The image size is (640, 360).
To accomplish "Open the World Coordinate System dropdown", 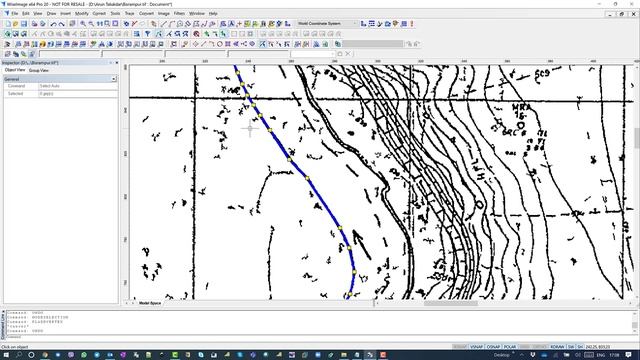I will 327,24.
